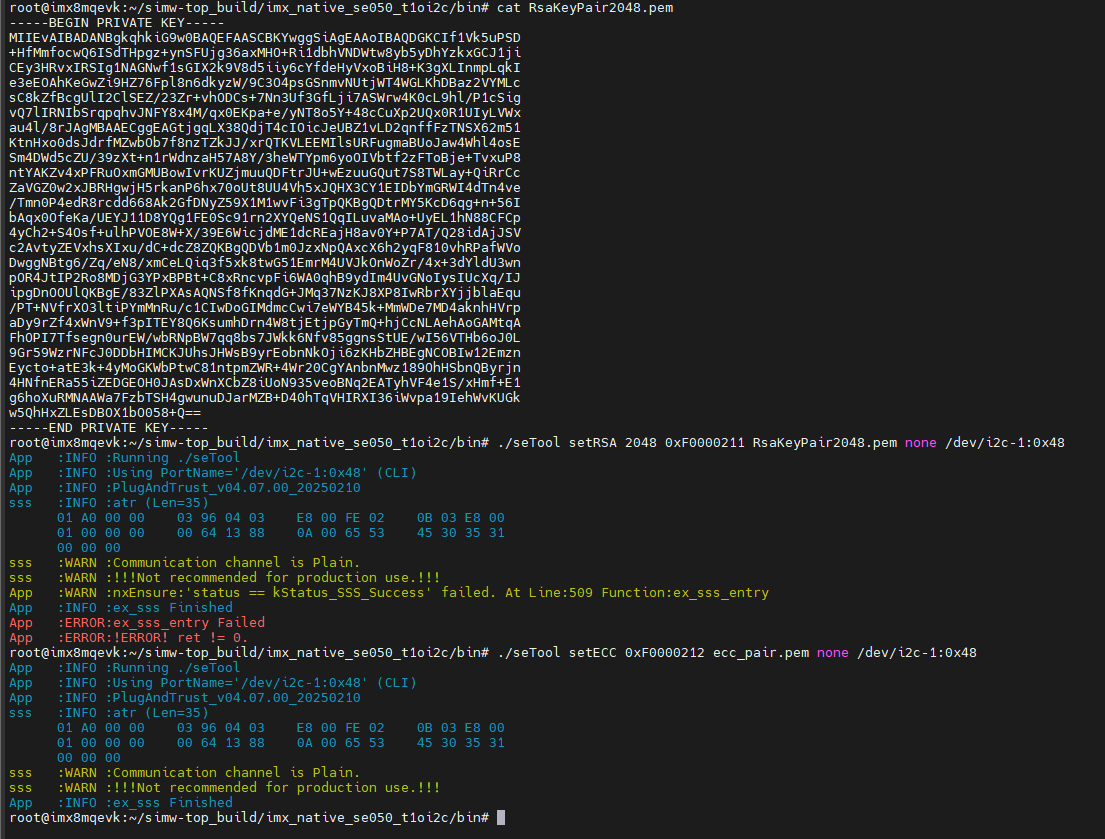Click the first 'Running ./seTool' info line

tap(125, 458)
